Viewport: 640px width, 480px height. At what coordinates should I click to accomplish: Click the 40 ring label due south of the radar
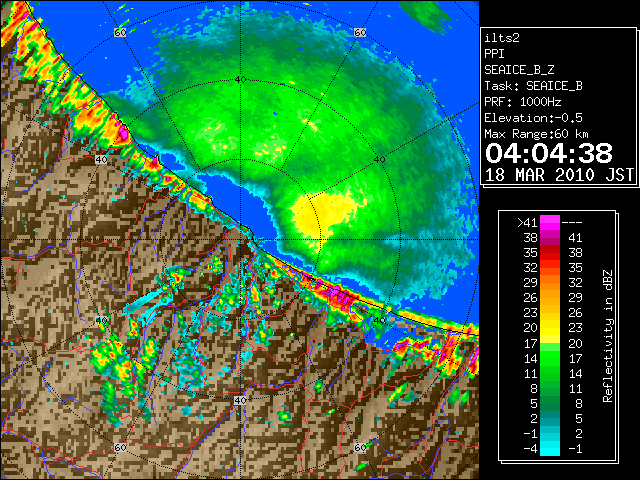pos(240,400)
